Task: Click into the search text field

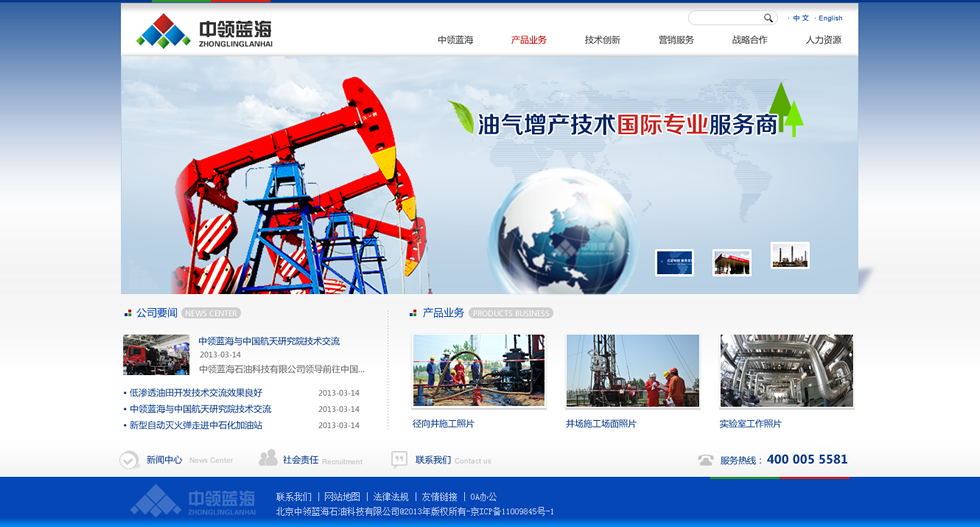Action: point(725,18)
